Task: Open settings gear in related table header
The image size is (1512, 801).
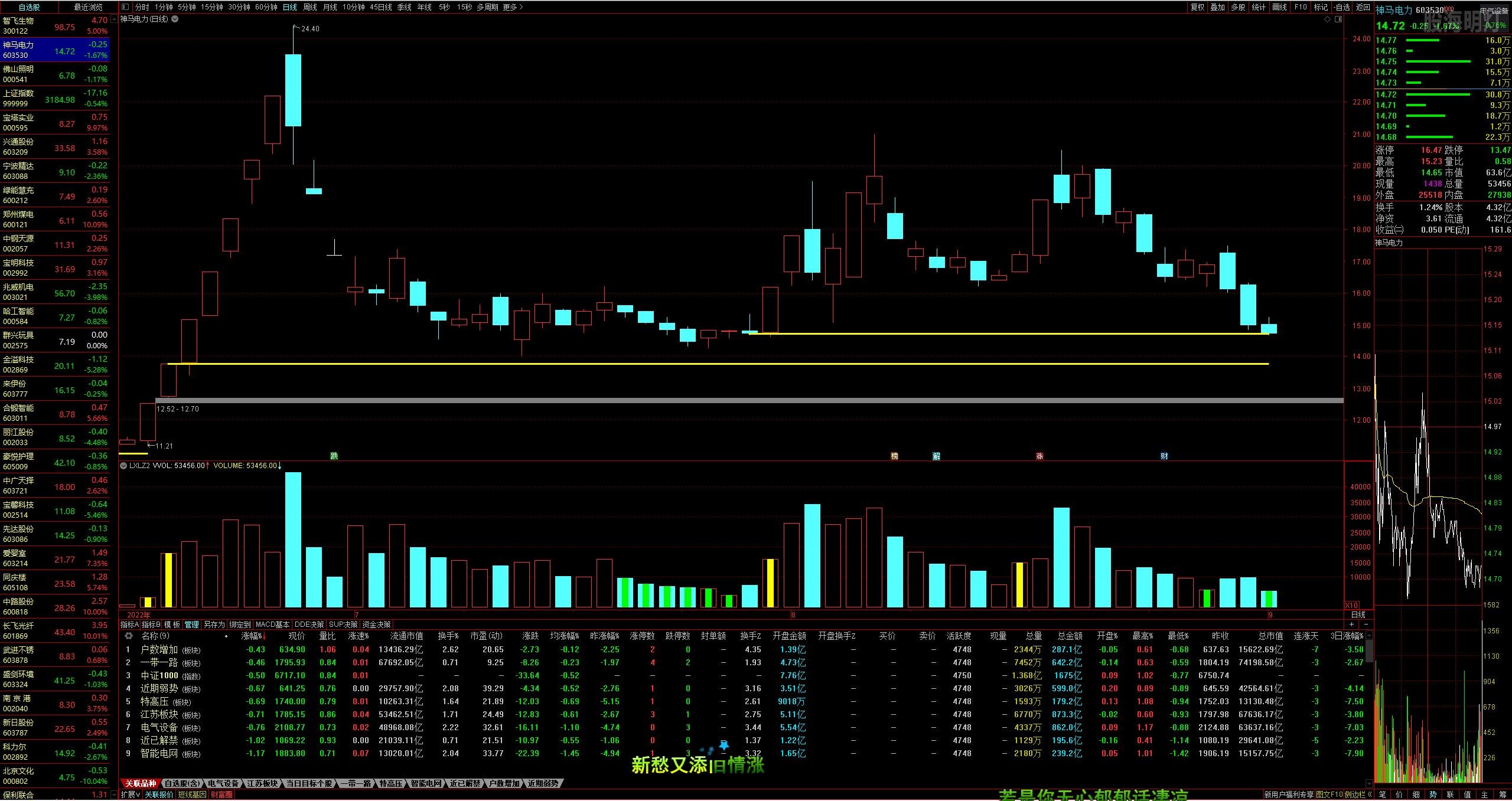Action: (x=128, y=636)
